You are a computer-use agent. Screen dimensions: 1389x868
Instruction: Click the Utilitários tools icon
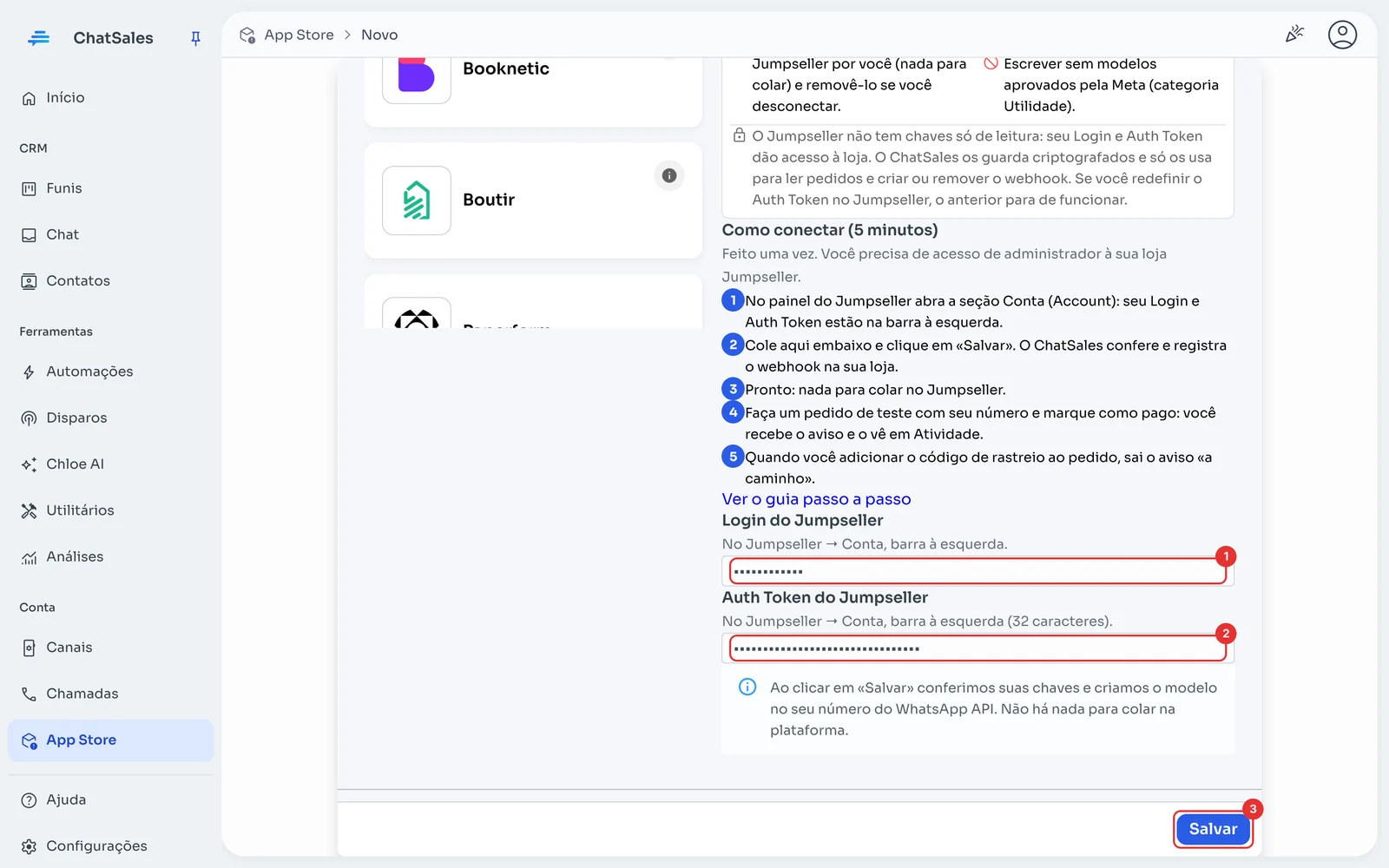29,510
